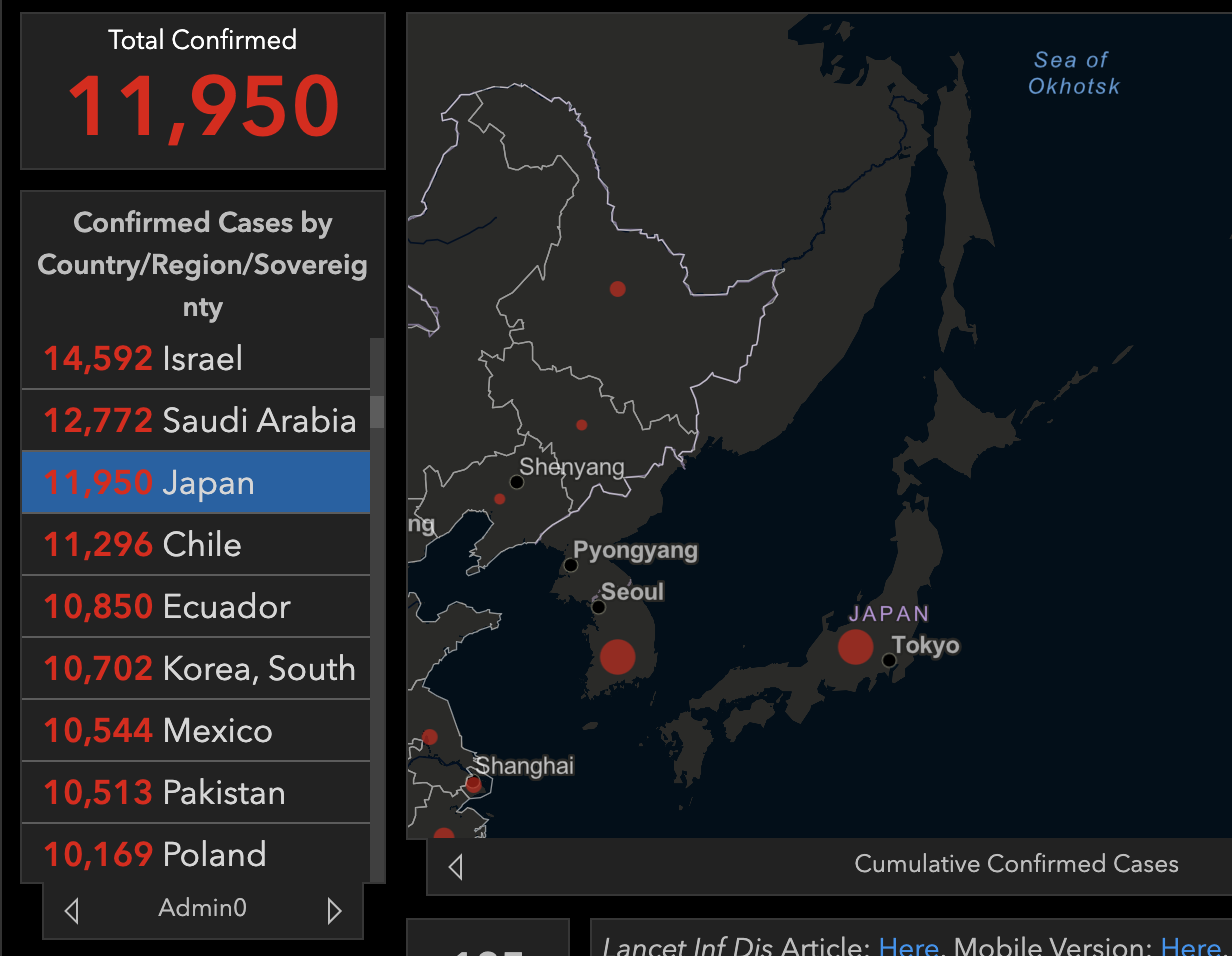Click the Admin0 tab label
Image resolution: width=1232 pixels, height=956 pixels.
pyautogui.click(x=202, y=908)
